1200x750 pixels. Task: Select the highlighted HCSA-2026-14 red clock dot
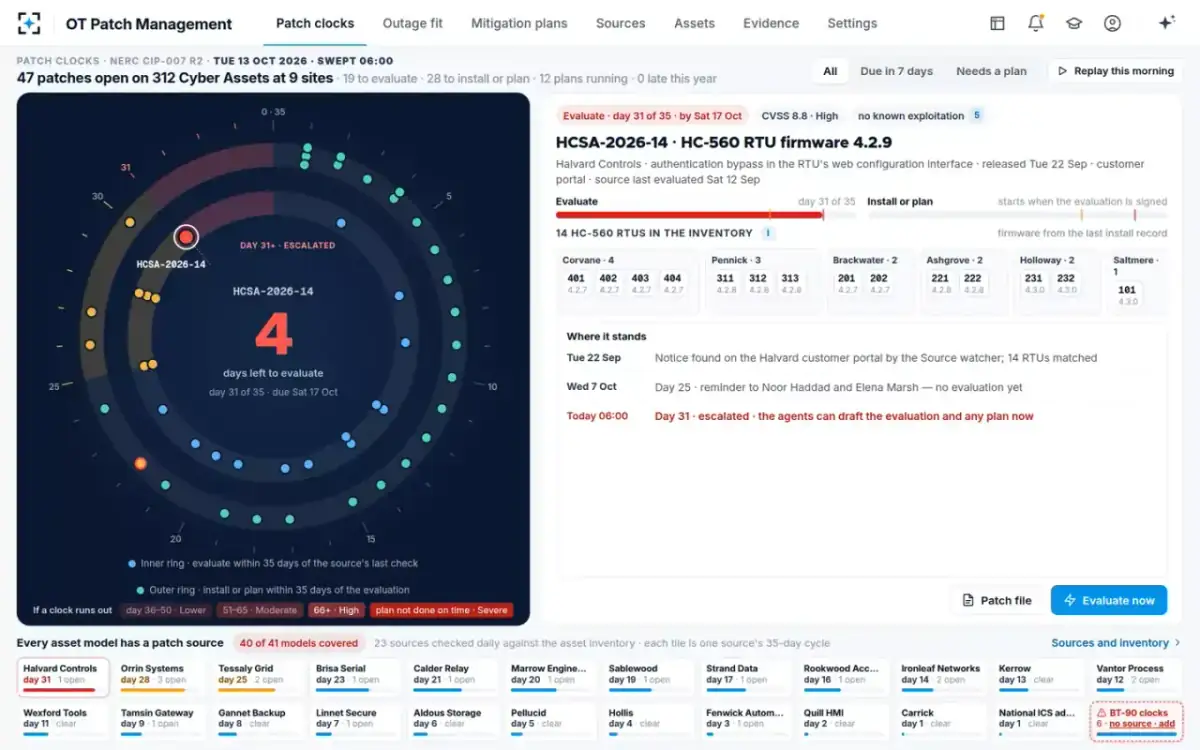186,237
